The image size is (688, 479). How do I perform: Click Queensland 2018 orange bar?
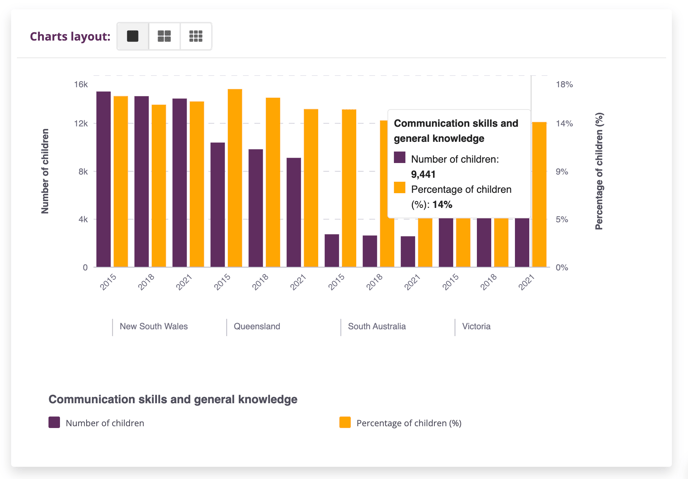pos(273,182)
